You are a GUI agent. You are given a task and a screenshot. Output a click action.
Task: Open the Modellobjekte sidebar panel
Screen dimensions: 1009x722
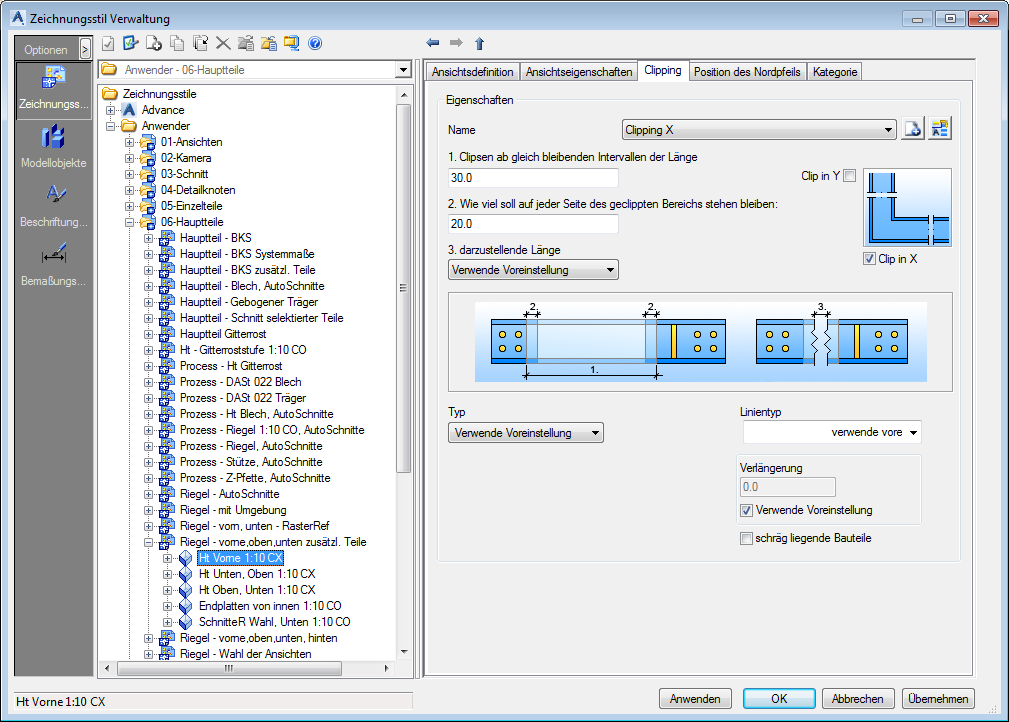pyautogui.click(x=54, y=147)
